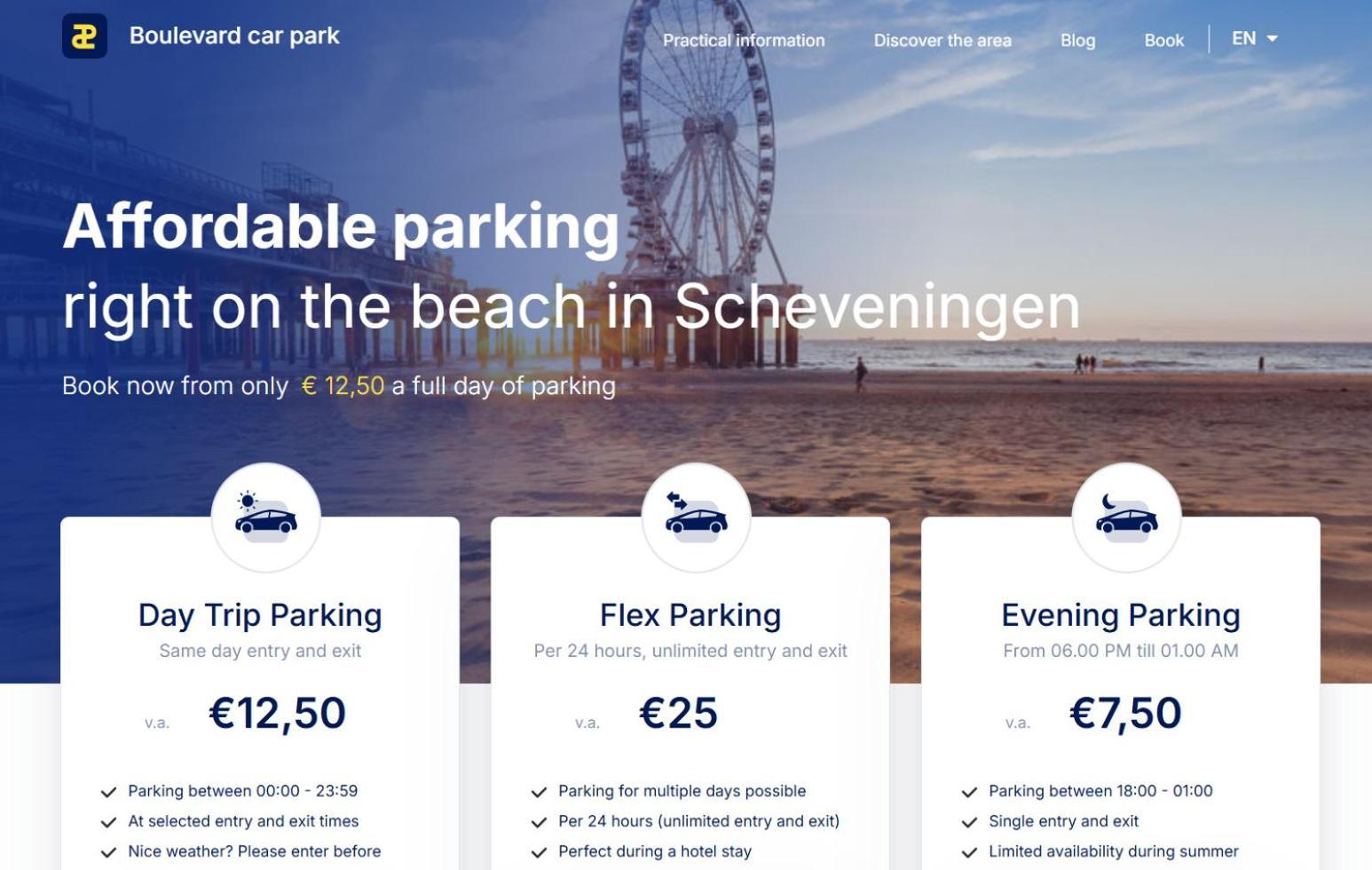Screen dimensions: 1372x870
Task: Select the Flex Parking card heading
Action: click(690, 615)
